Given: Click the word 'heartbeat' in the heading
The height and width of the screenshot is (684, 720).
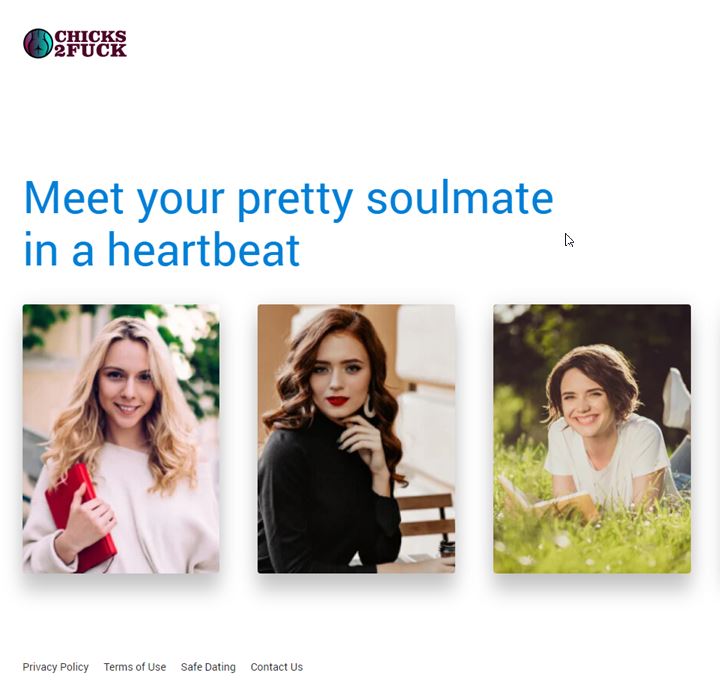Looking at the screenshot, I should click(204, 249).
